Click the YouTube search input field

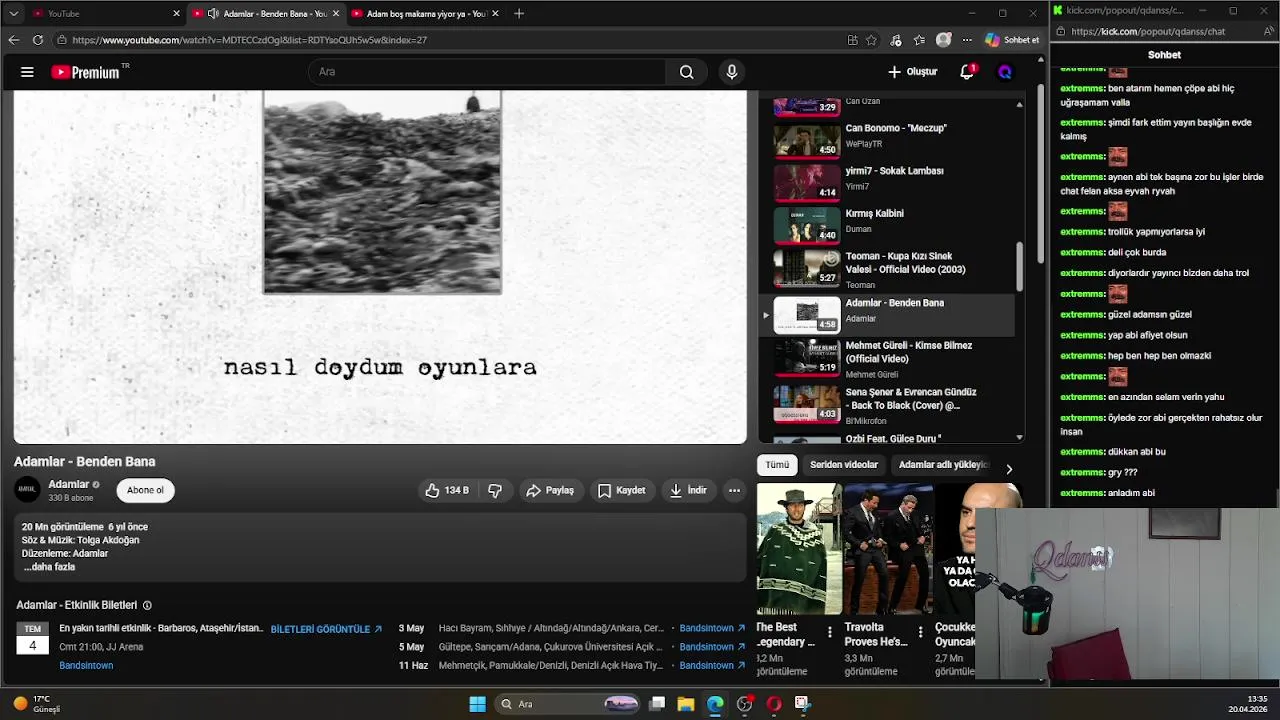point(486,72)
